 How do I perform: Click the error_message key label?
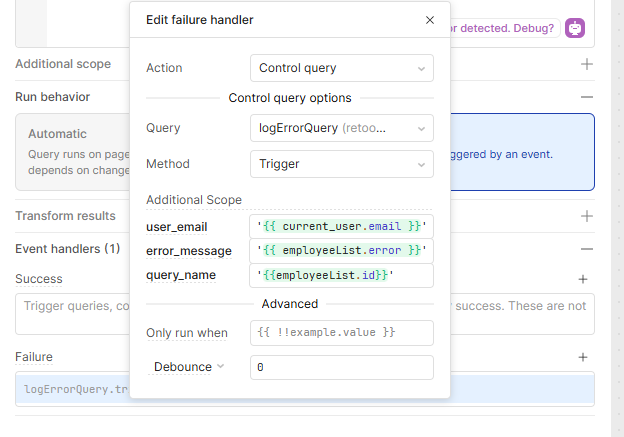tap(189, 251)
